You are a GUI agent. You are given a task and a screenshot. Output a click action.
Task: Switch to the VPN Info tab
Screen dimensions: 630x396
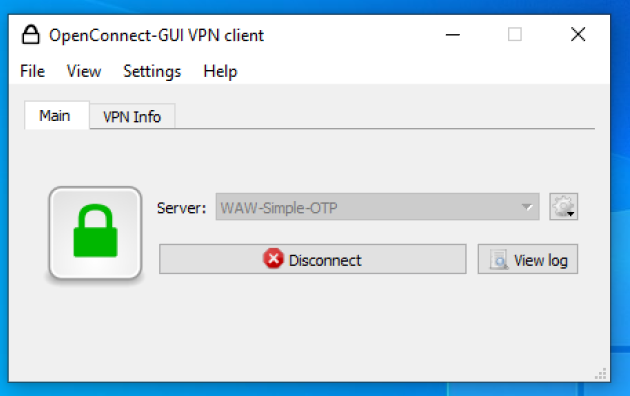point(132,117)
